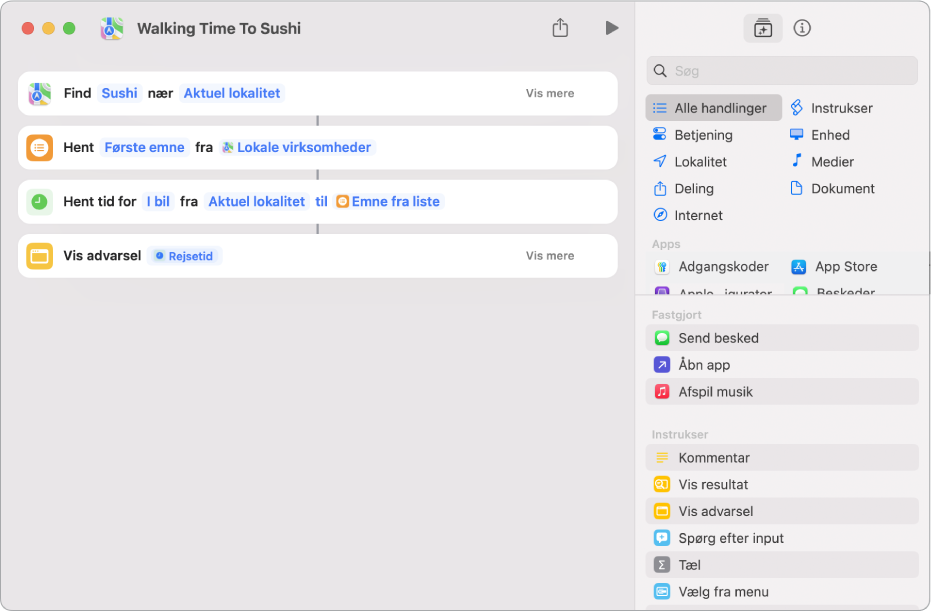The height and width of the screenshot is (612, 931).
Task: Click the yellow alert icon on the Vis advarsel action
Action: tap(40, 256)
